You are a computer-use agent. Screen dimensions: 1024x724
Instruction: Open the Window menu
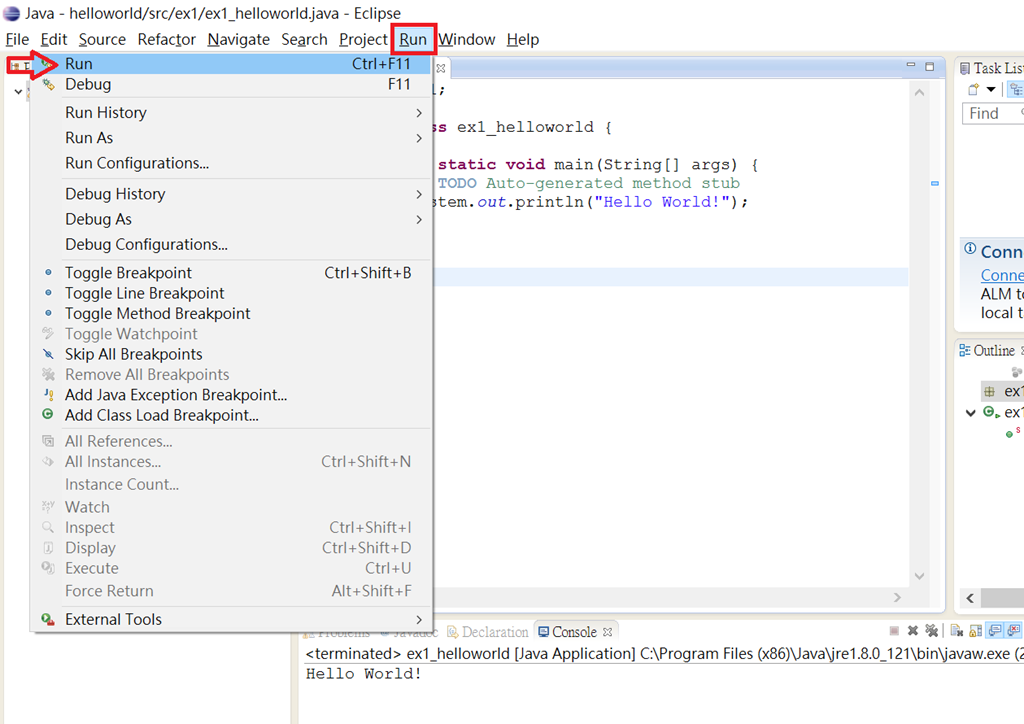pos(466,40)
